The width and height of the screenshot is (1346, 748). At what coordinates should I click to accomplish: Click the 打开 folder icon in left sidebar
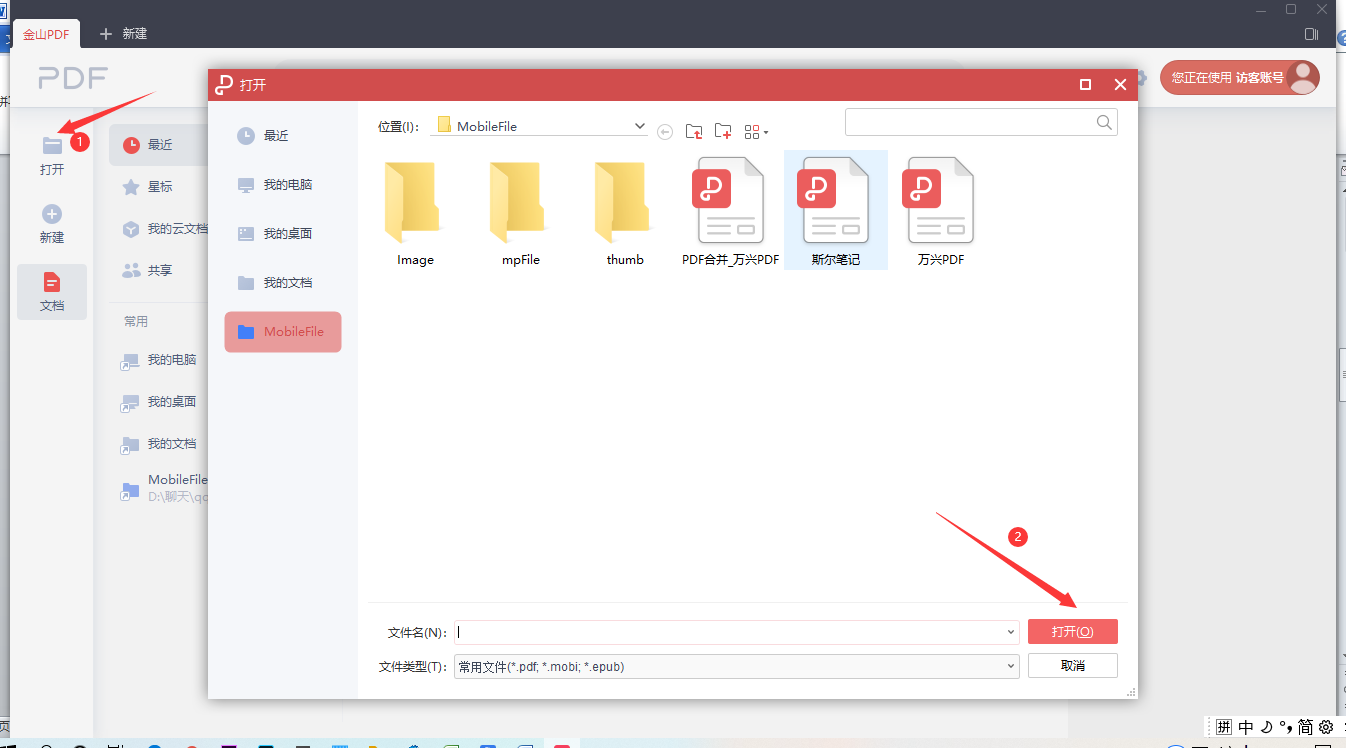52,146
